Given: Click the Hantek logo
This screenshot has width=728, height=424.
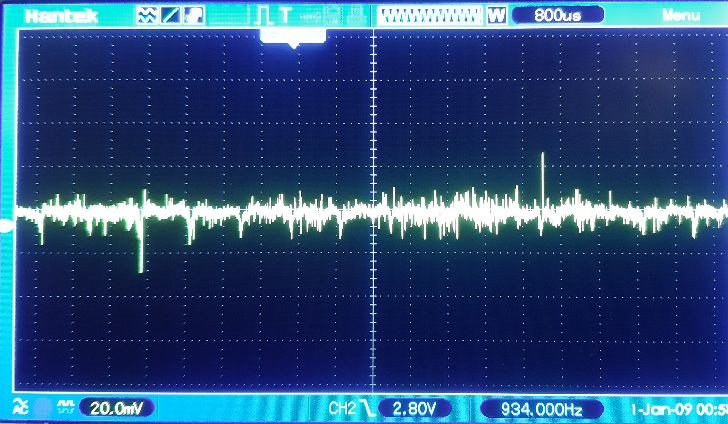Looking at the screenshot, I should (x=62, y=16).
